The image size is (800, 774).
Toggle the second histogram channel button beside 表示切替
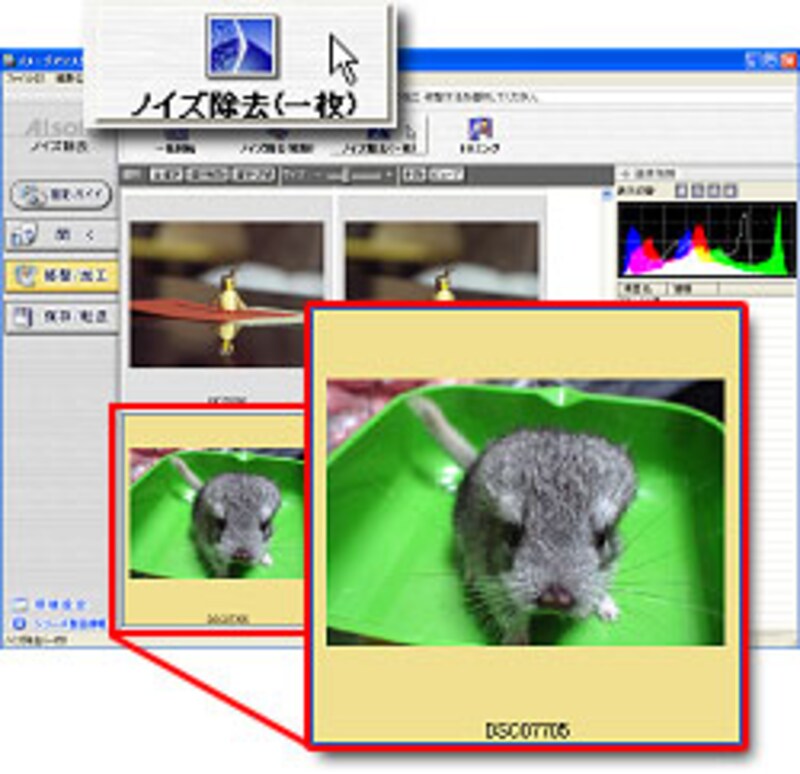(x=695, y=189)
